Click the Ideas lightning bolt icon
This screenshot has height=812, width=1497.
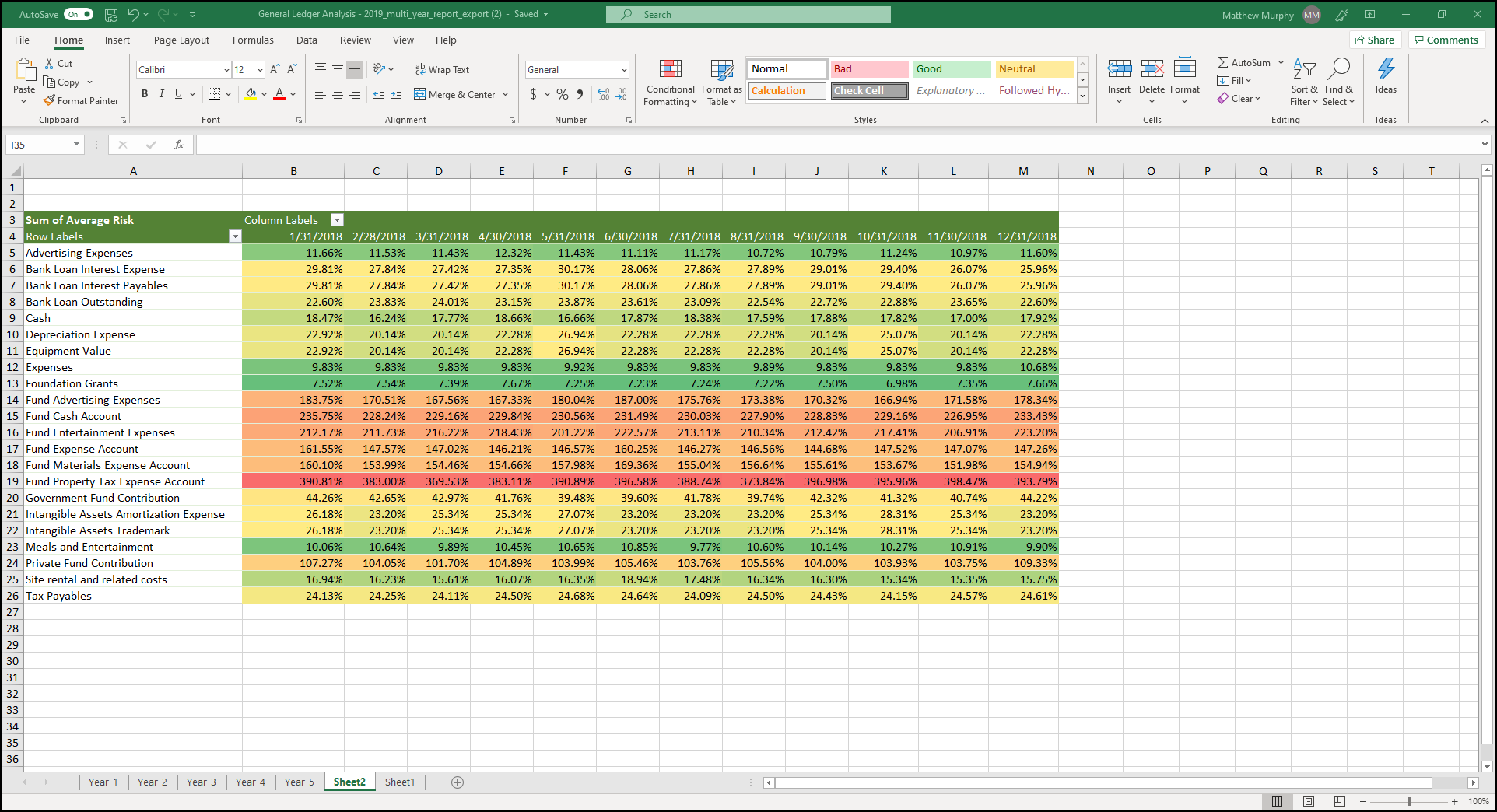pyautogui.click(x=1385, y=74)
